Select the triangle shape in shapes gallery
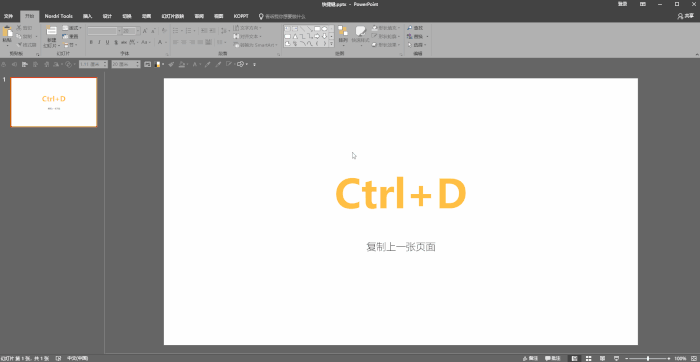Viewport: 700px width, 362px height. click(295, 36)
